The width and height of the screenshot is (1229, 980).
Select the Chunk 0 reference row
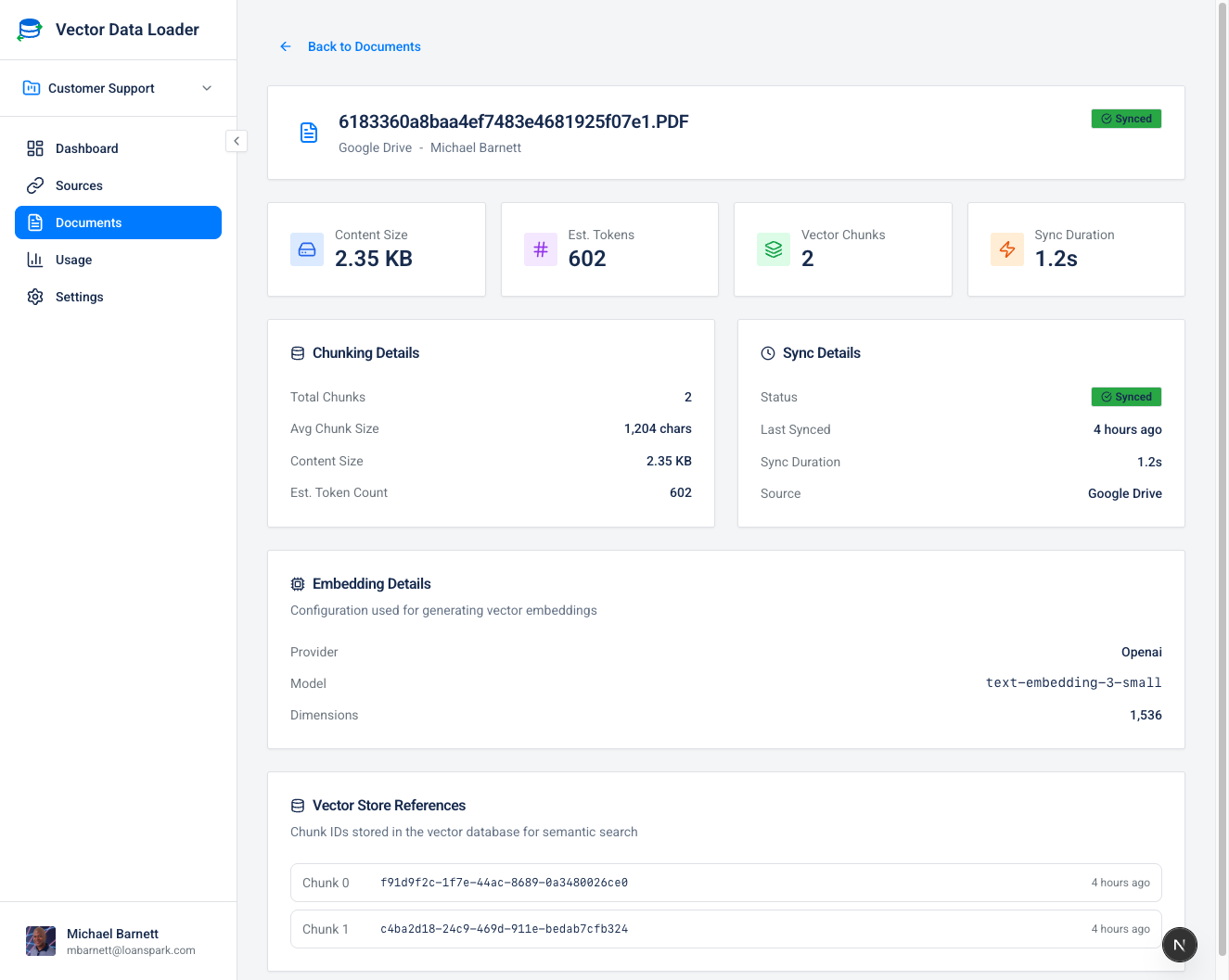click(725, 883)
